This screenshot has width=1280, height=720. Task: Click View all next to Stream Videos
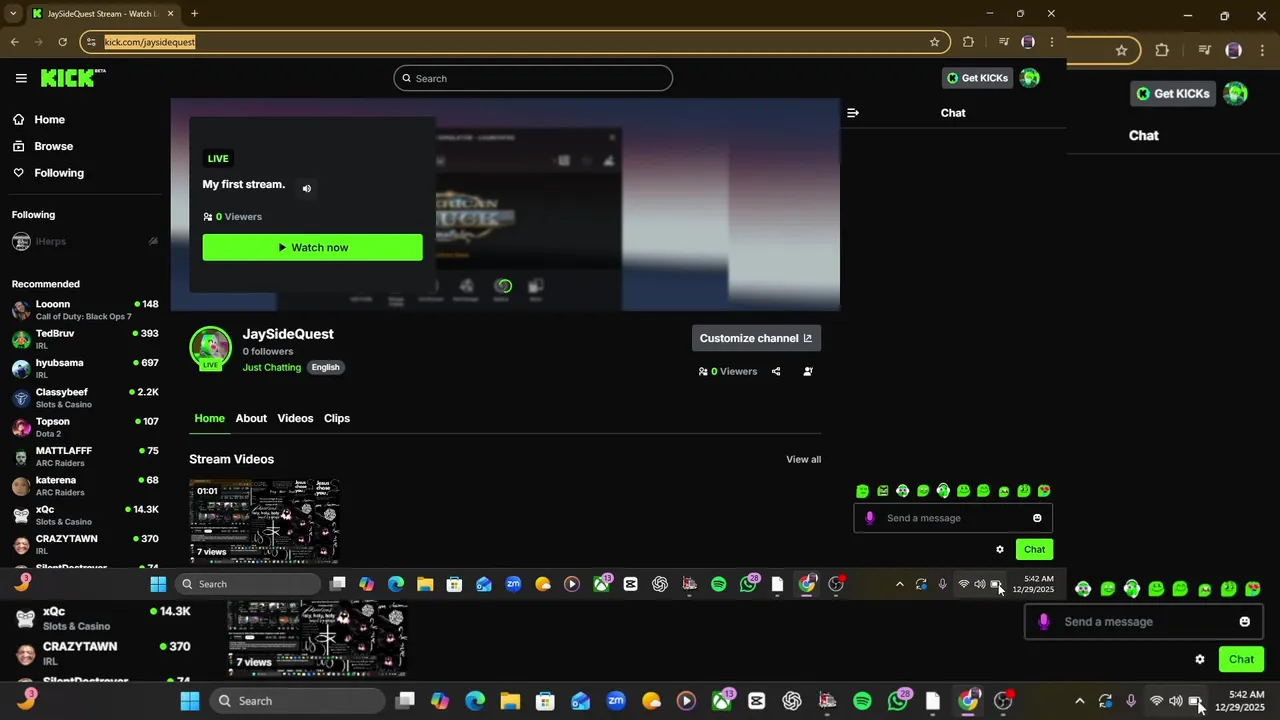803,459
